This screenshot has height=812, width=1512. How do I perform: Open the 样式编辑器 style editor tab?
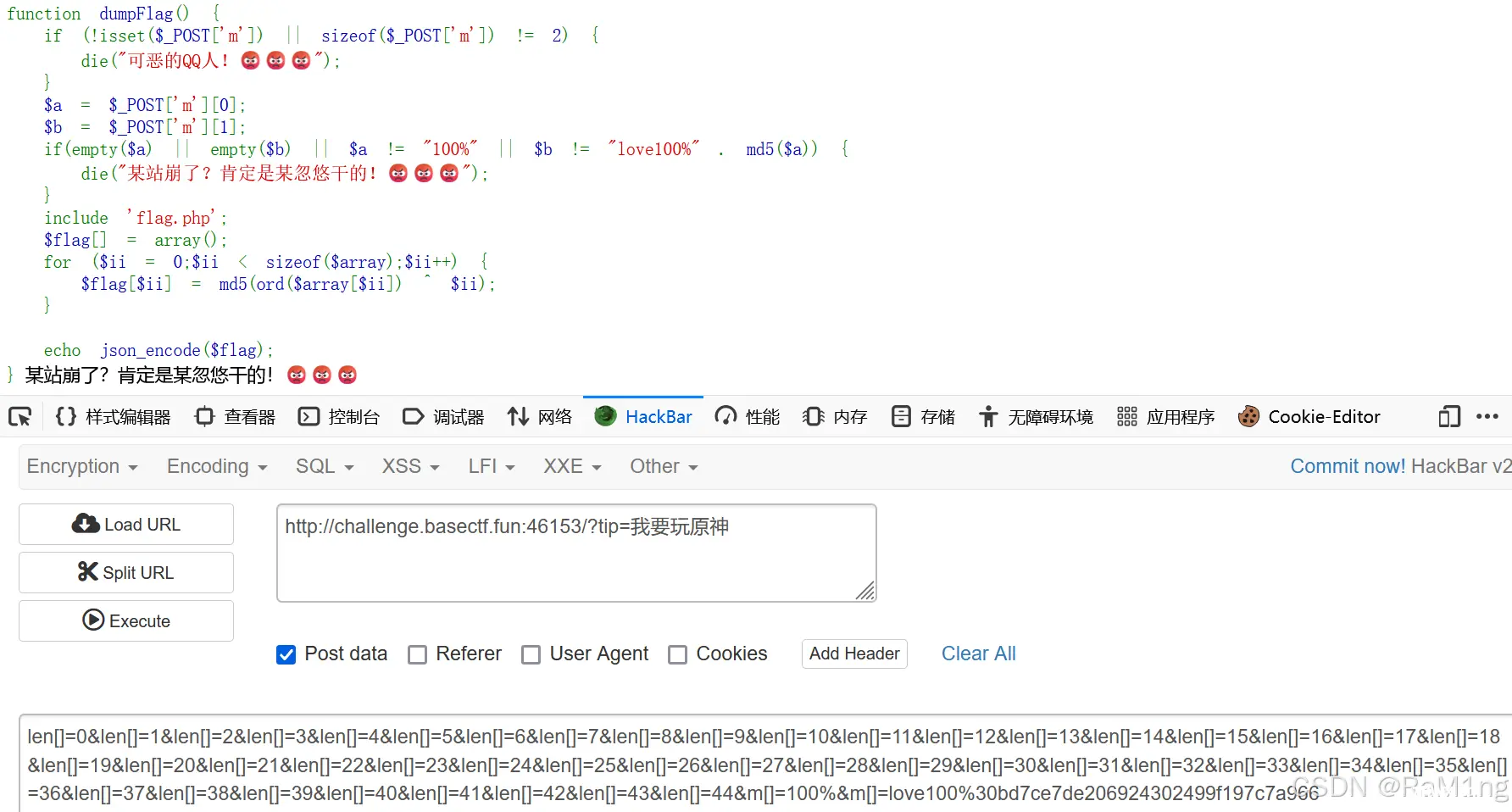pos(114,417)
